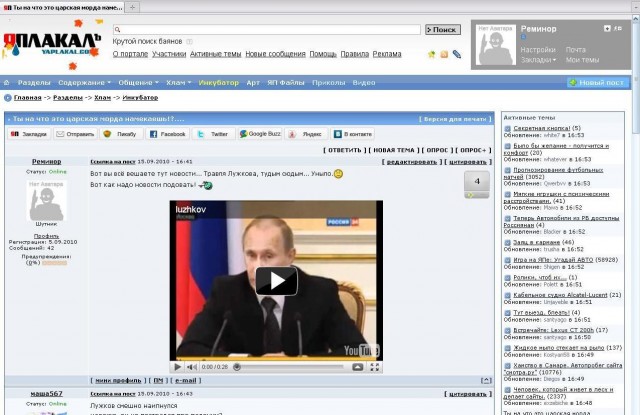Image resolution: width=640 pixels, height=415 pixels.
Task: Click the Отправить email button
Action: tap(75, 134)
